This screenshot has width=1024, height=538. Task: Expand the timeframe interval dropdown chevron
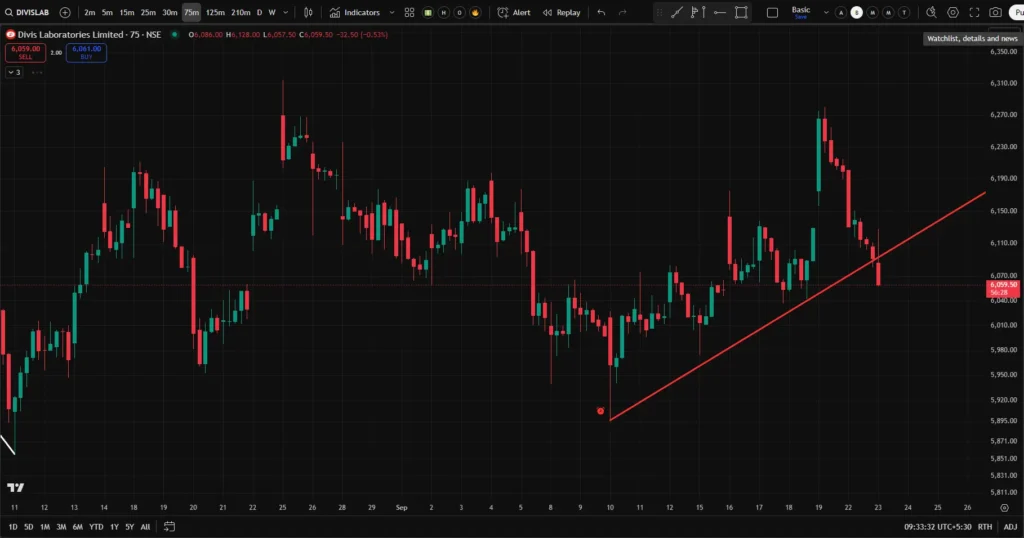point(286,13)
